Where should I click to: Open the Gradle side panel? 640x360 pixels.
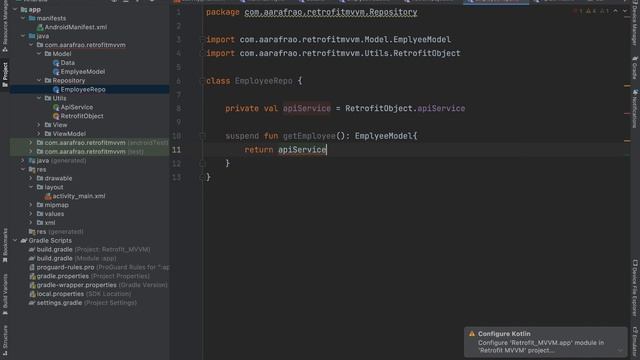pos(635,68)
